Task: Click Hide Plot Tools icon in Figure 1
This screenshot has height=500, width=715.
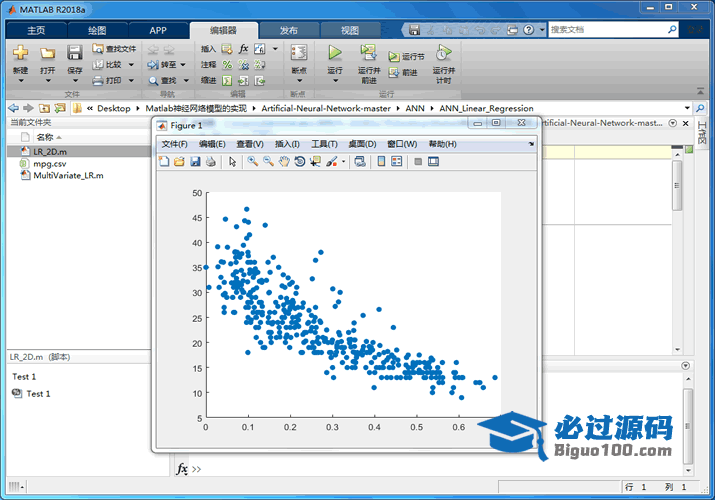Action: (418, 161)
